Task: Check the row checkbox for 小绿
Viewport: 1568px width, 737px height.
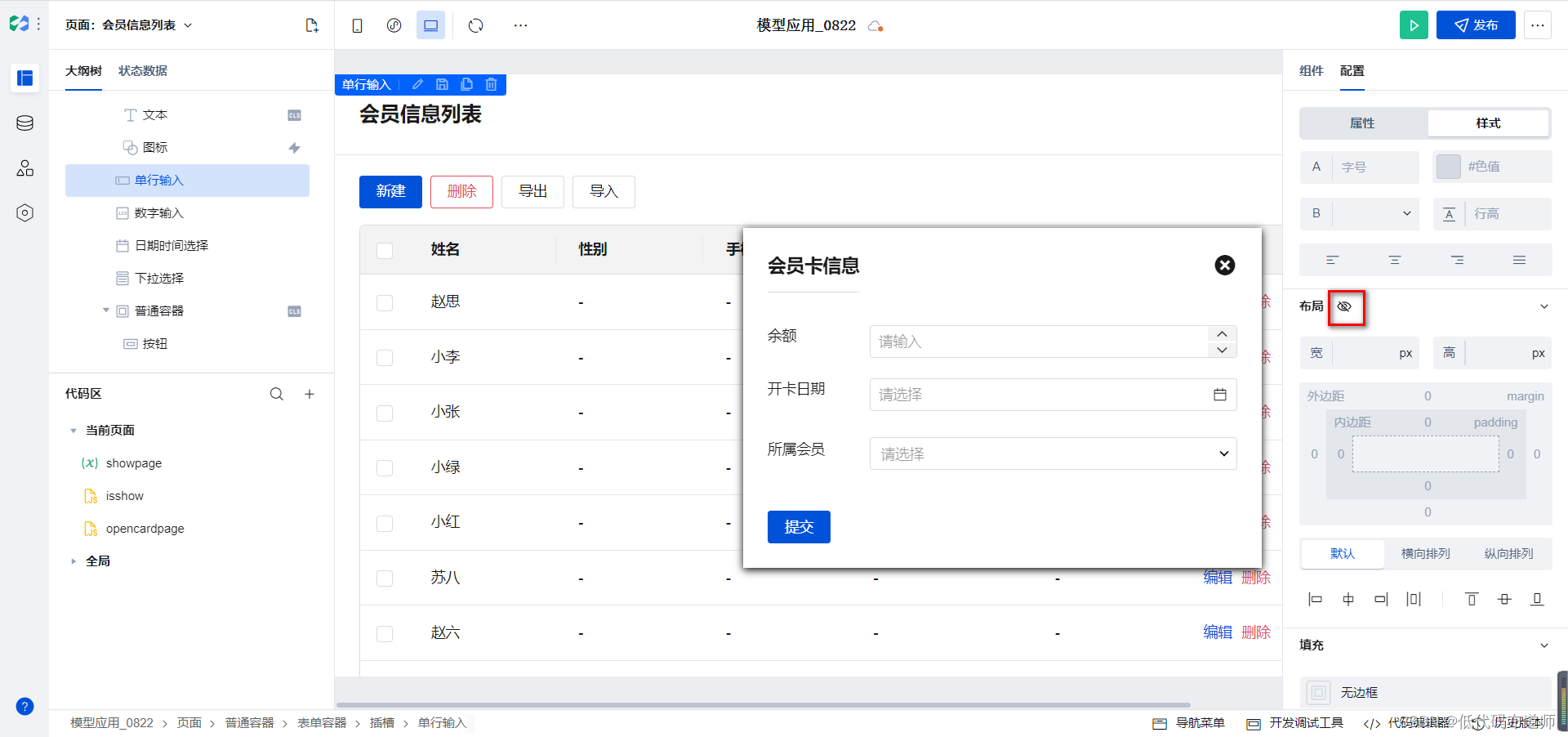Action: (385, 468)
